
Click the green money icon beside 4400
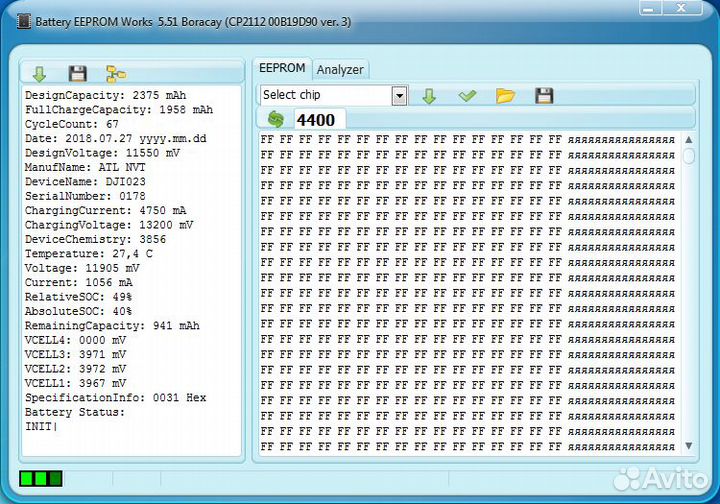(276, 120)
